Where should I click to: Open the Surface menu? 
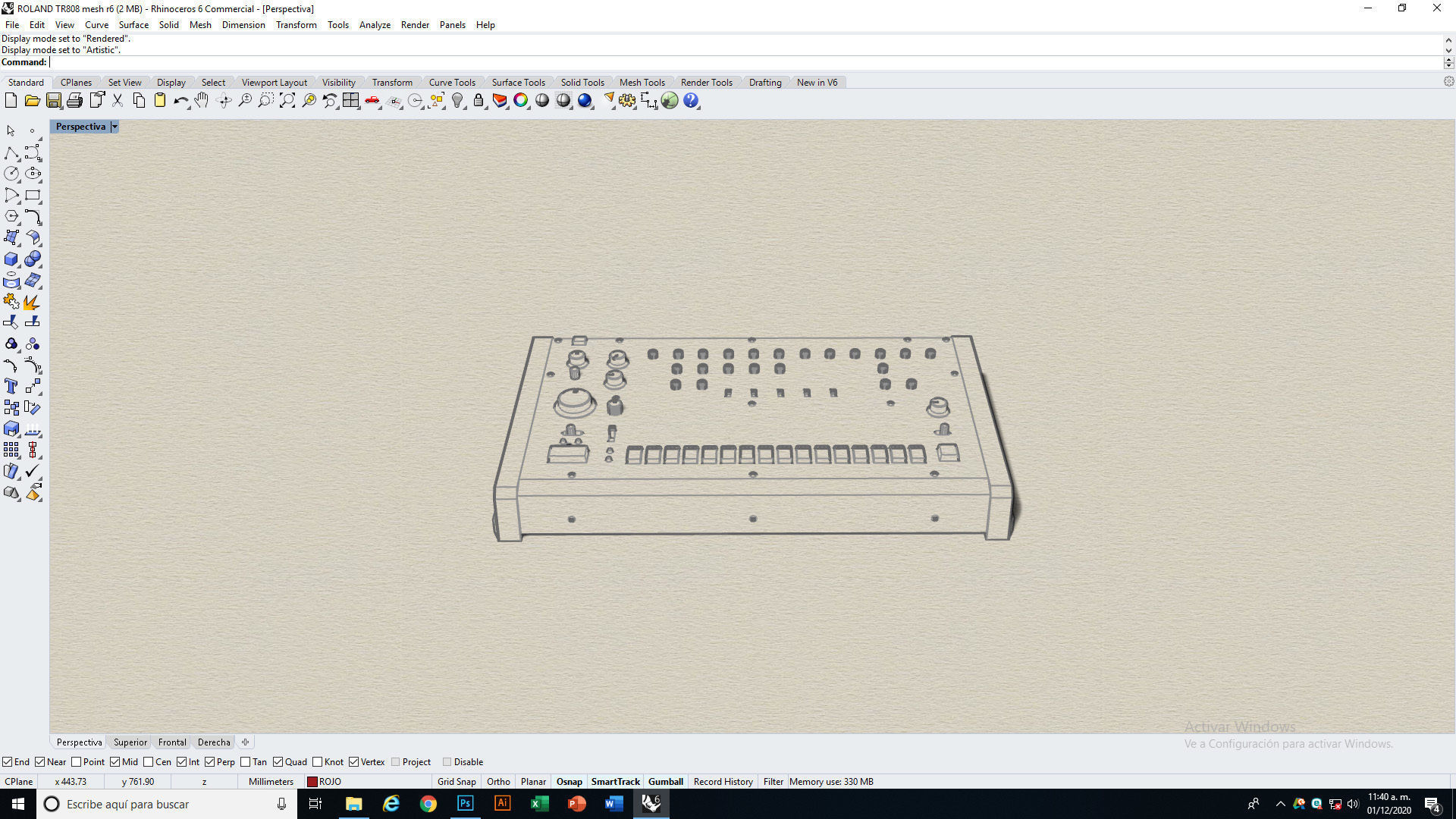coord(133,25)
